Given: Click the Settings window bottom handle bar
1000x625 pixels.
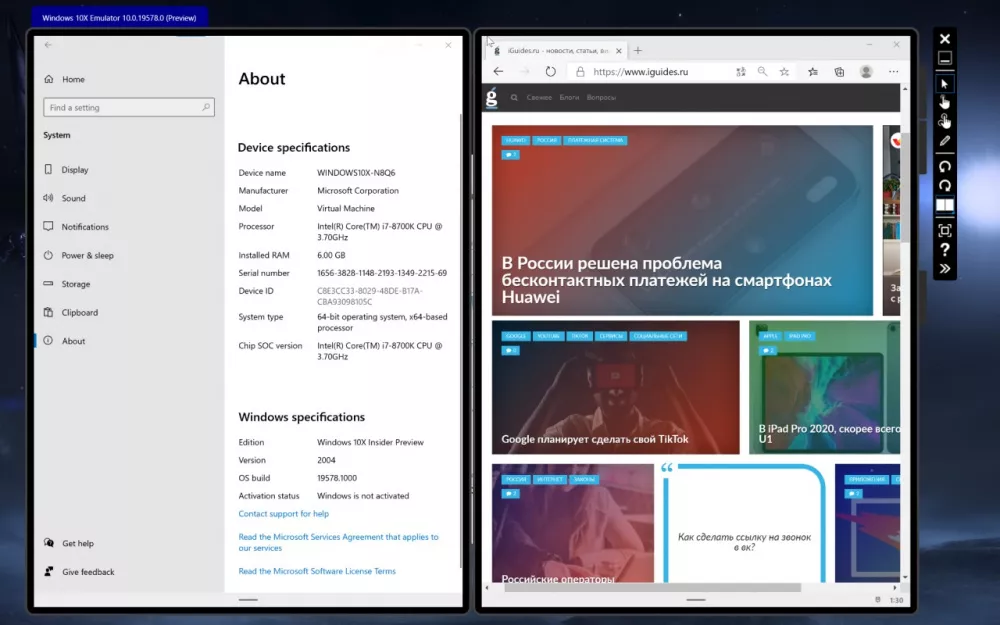Looking at the screenshot, I should pos(248,599).
